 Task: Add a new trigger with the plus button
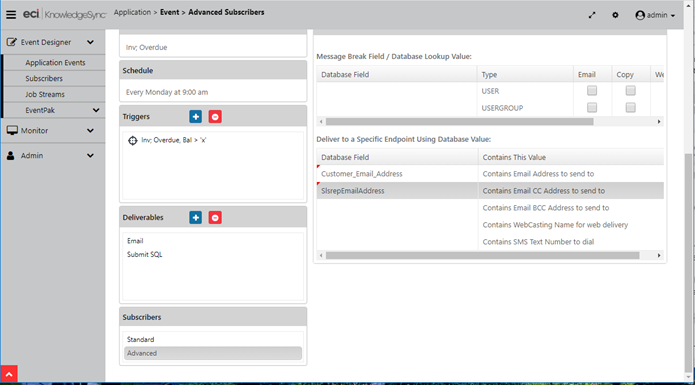point(195,117)
